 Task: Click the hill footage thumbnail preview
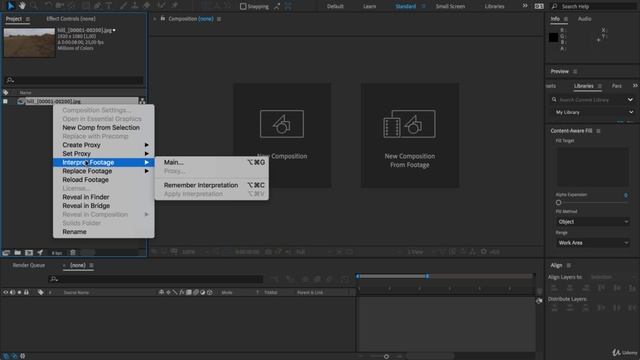(29, 42)
